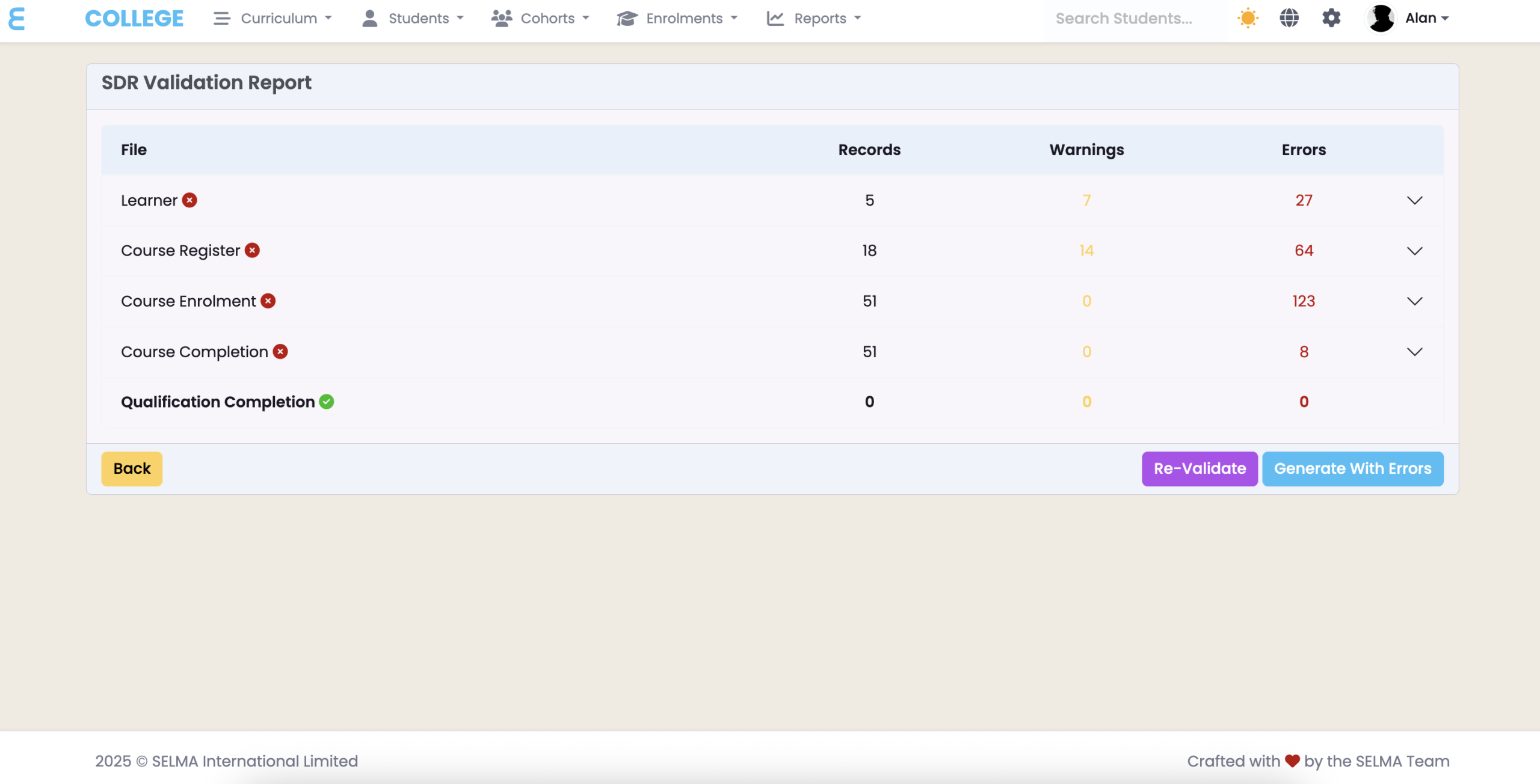Image resolution: width=1540 pixels, height=784 pixels.
Task: Click the Back button
Action: click(x=132, y=469)
